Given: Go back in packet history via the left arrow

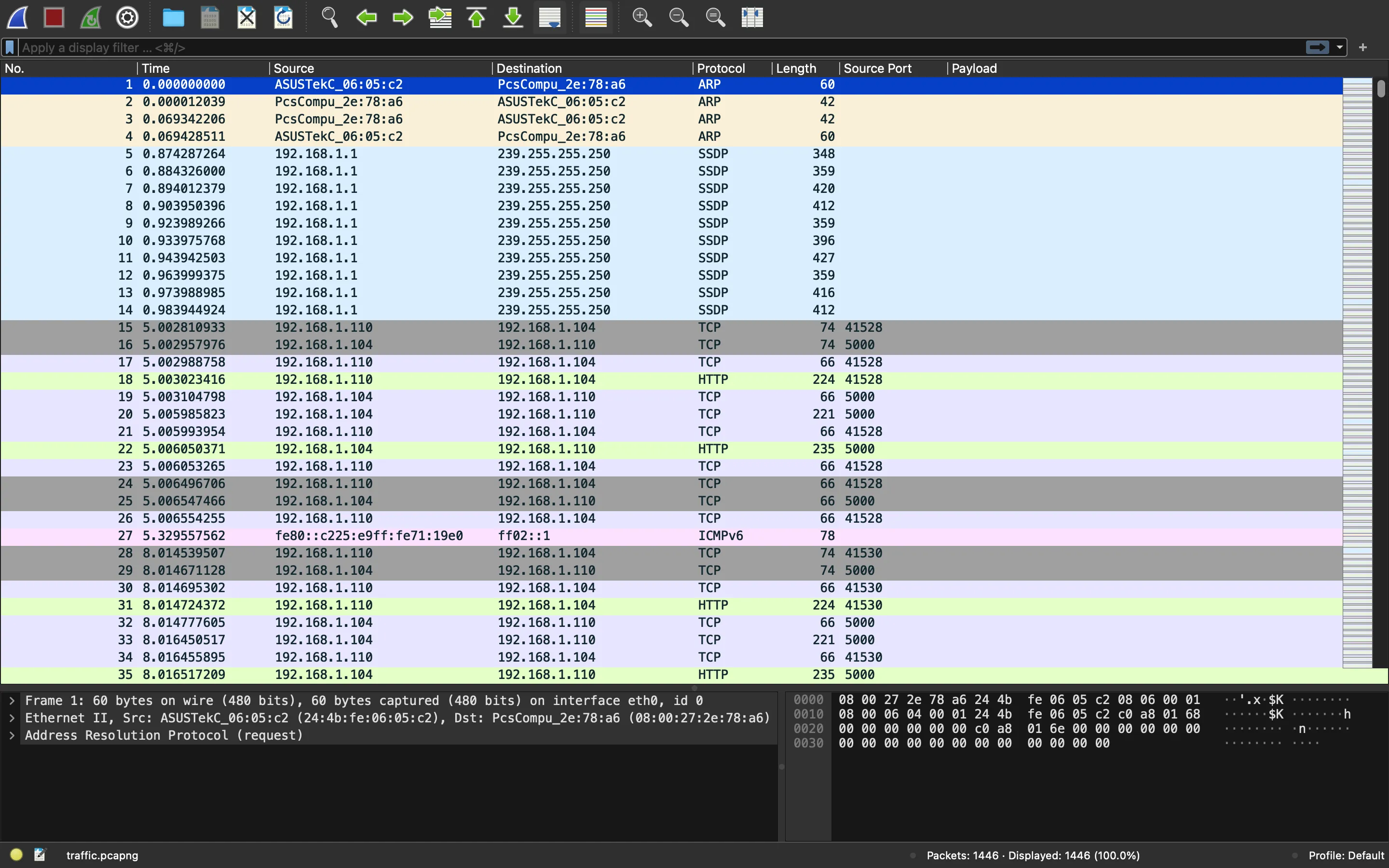Looking at the screenshot, I should click(x=366, y=17).
